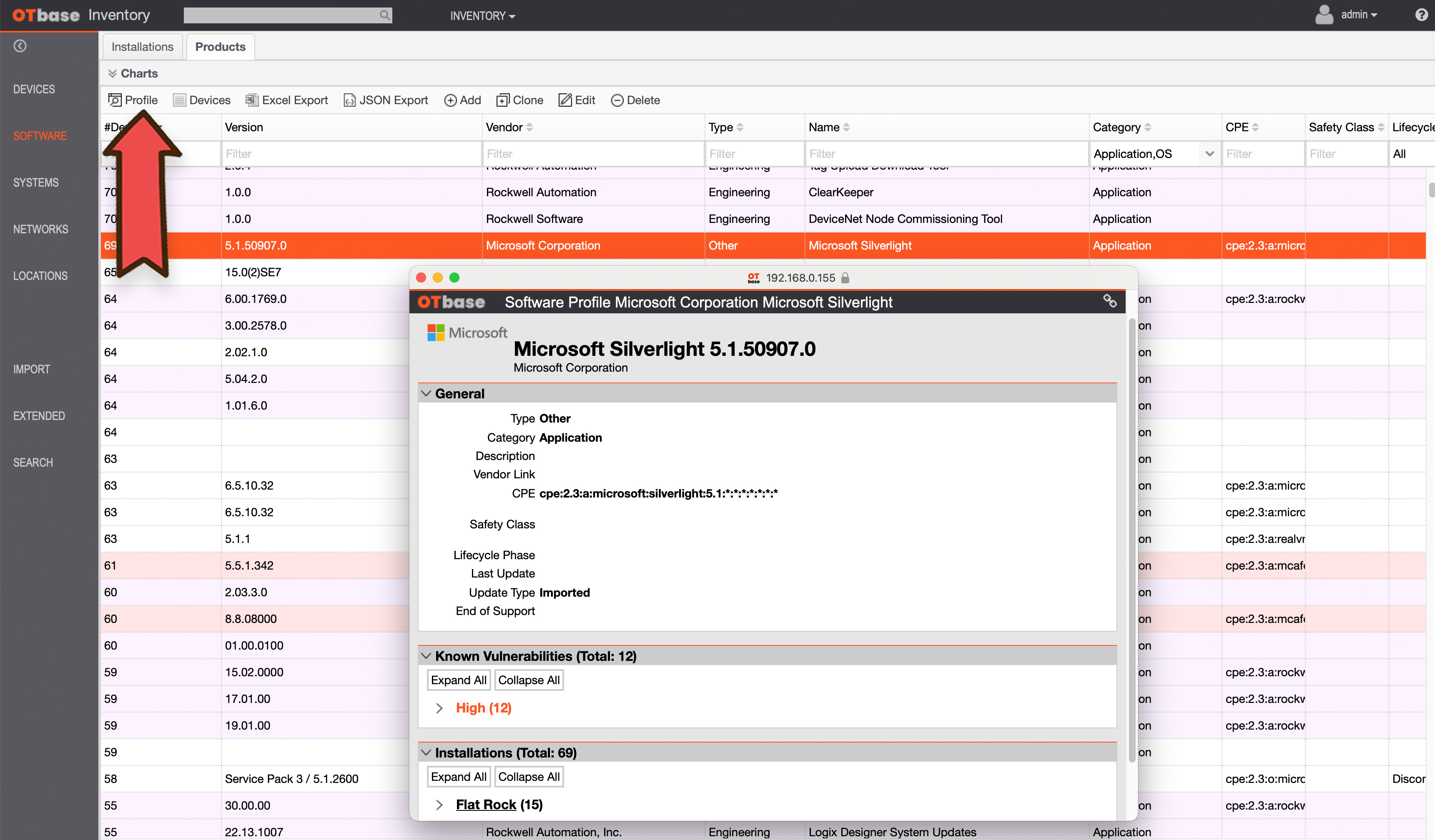The image size is (1435, 840).
Task: Switch to the Installations tab
Action: [x=142, y=47]
